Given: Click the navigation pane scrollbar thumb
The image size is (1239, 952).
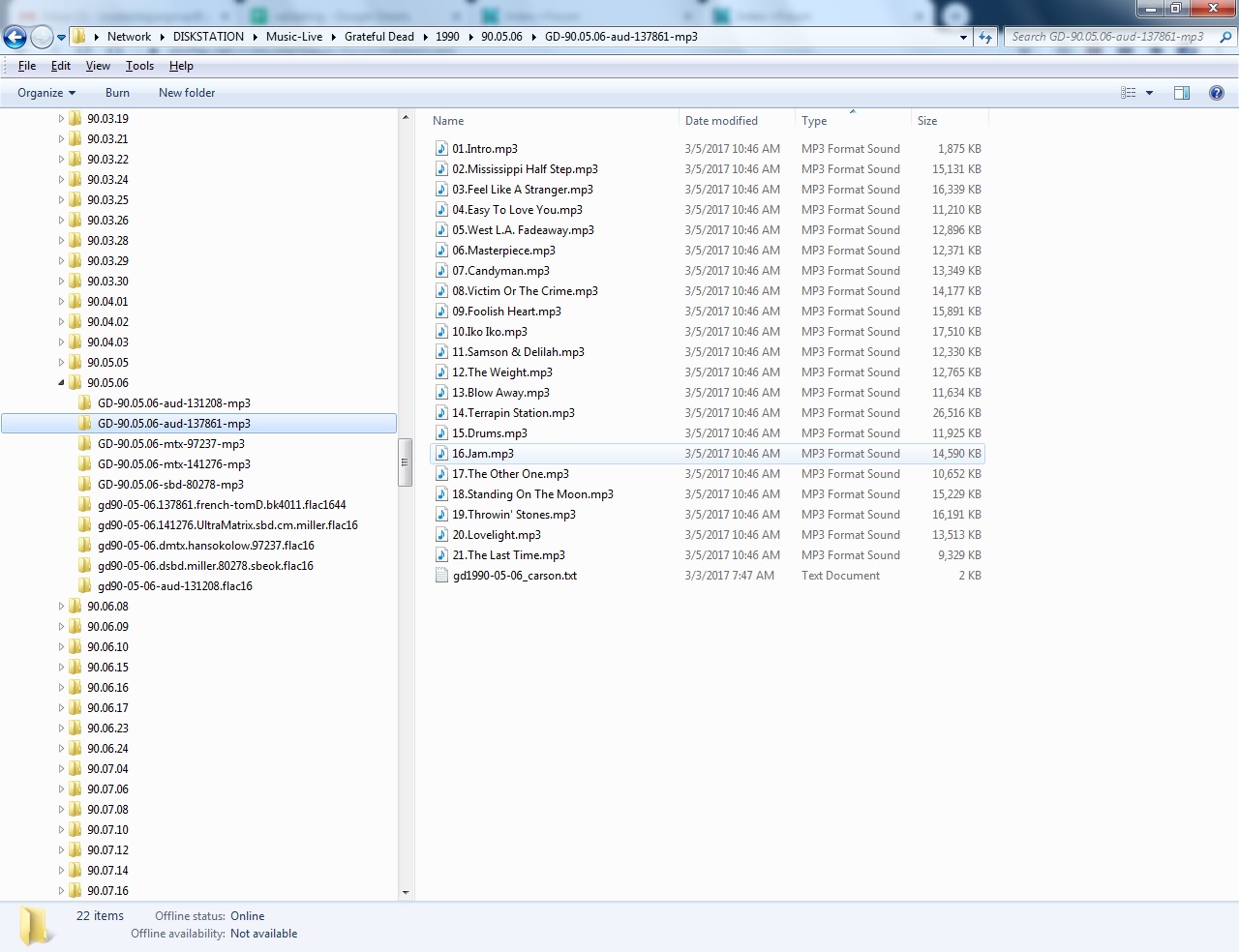Looking at the screenshot, I should point(406,464).
